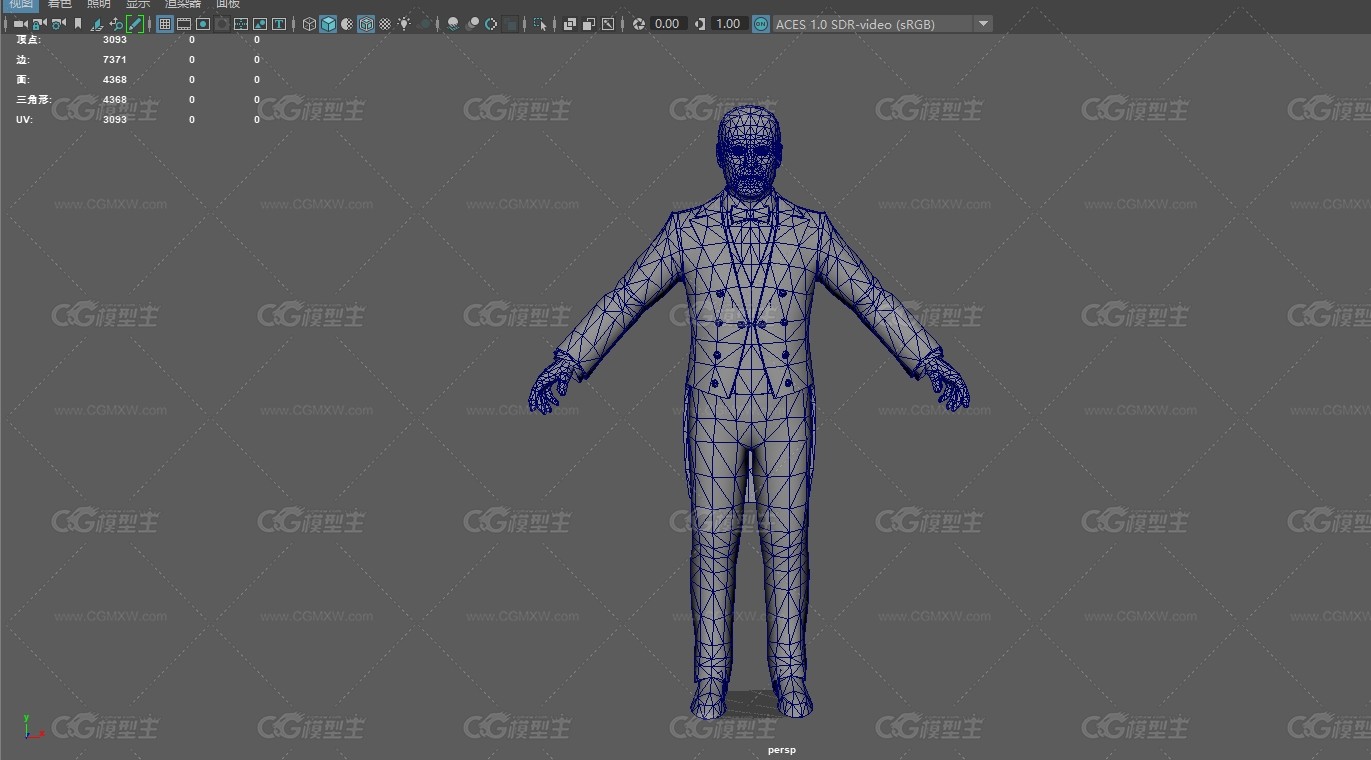1371x760 pixels.
Task: Toggle the X-Ray display icon
Action: tap(570, 24)
